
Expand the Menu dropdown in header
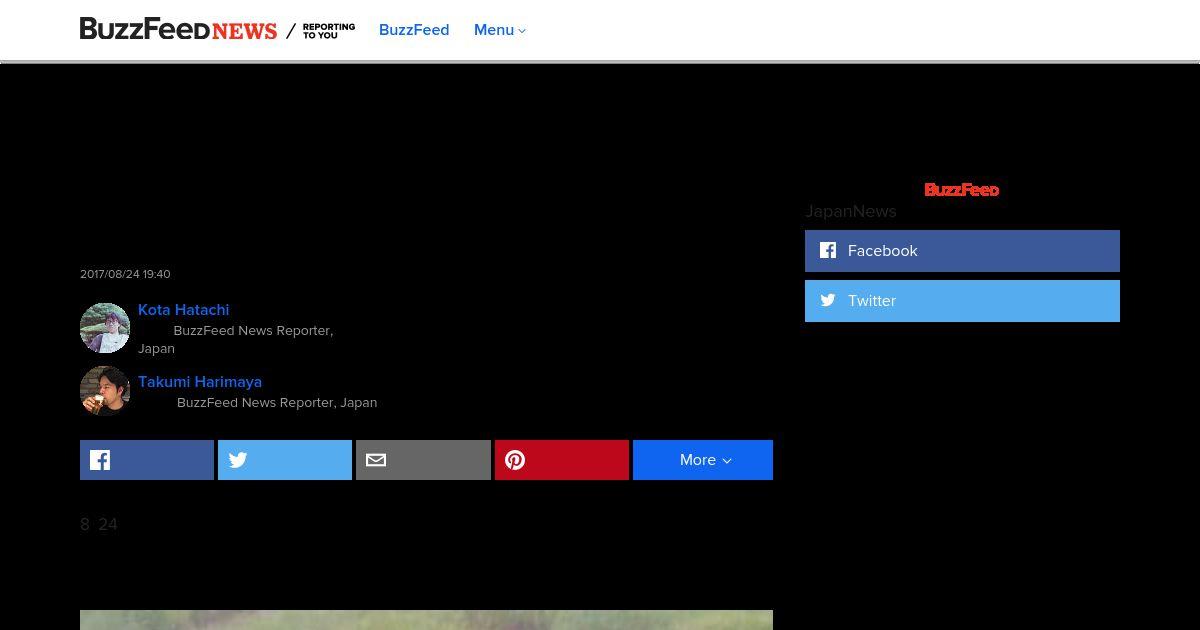500,30
